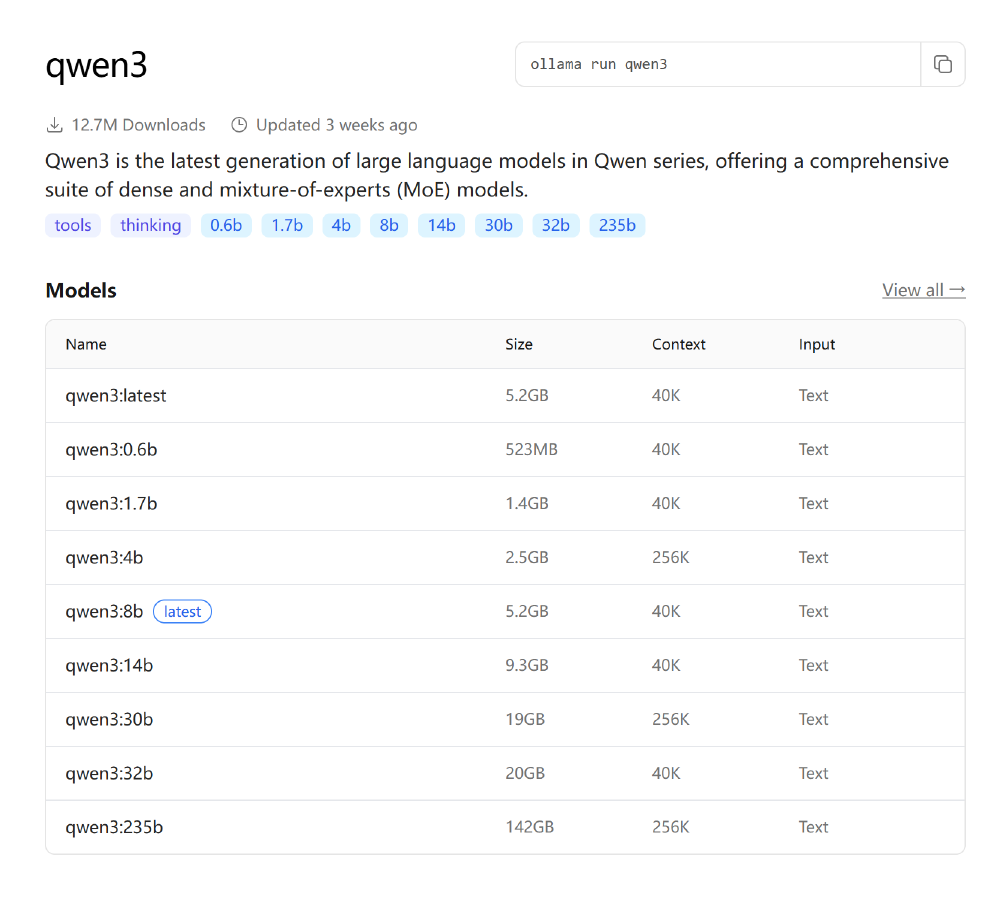Screen dimensions: 1000x910
Task: Choose the 14b size tag
Action: pos(442,225)
